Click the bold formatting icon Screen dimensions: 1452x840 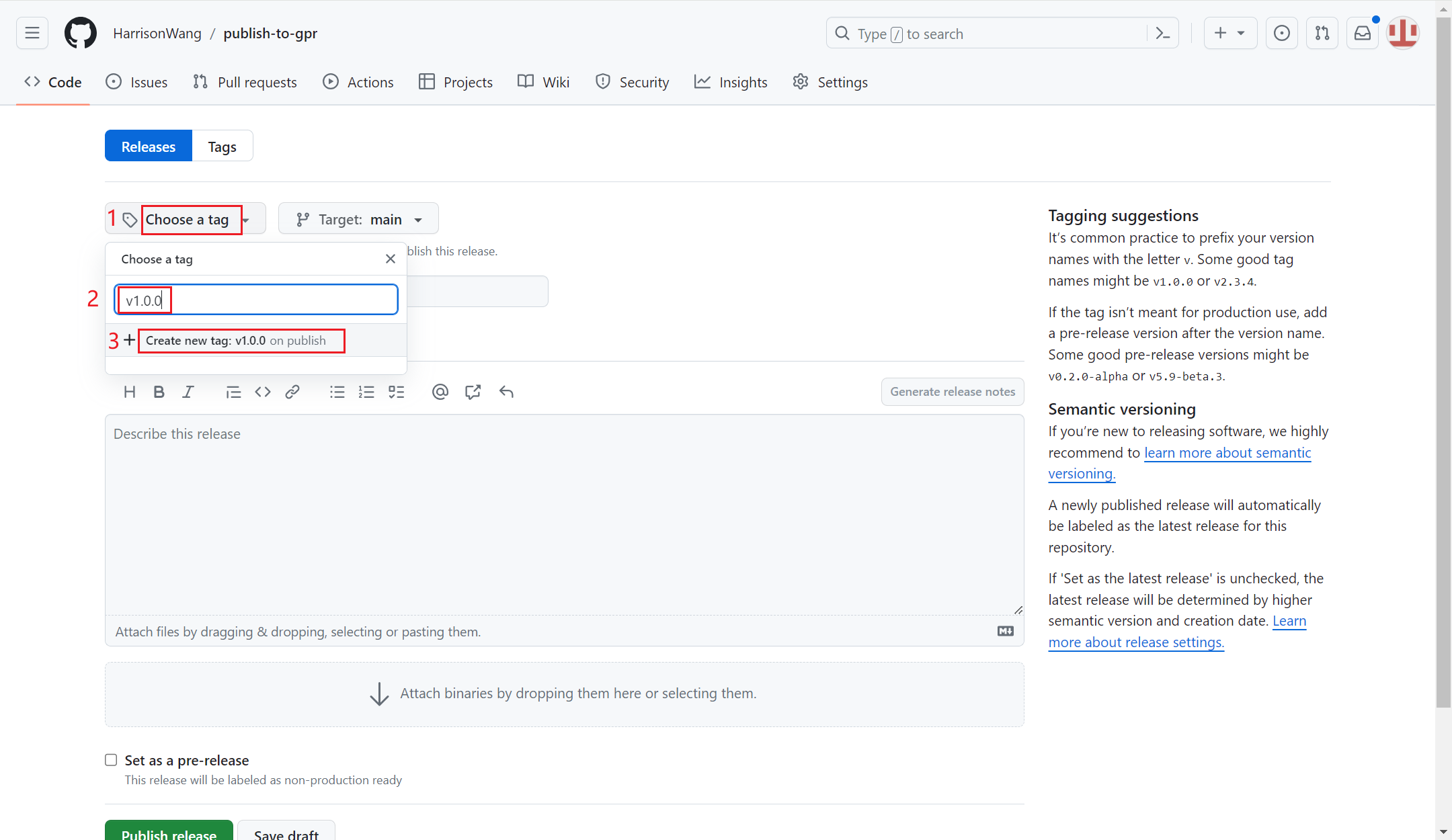coord(159,392)
